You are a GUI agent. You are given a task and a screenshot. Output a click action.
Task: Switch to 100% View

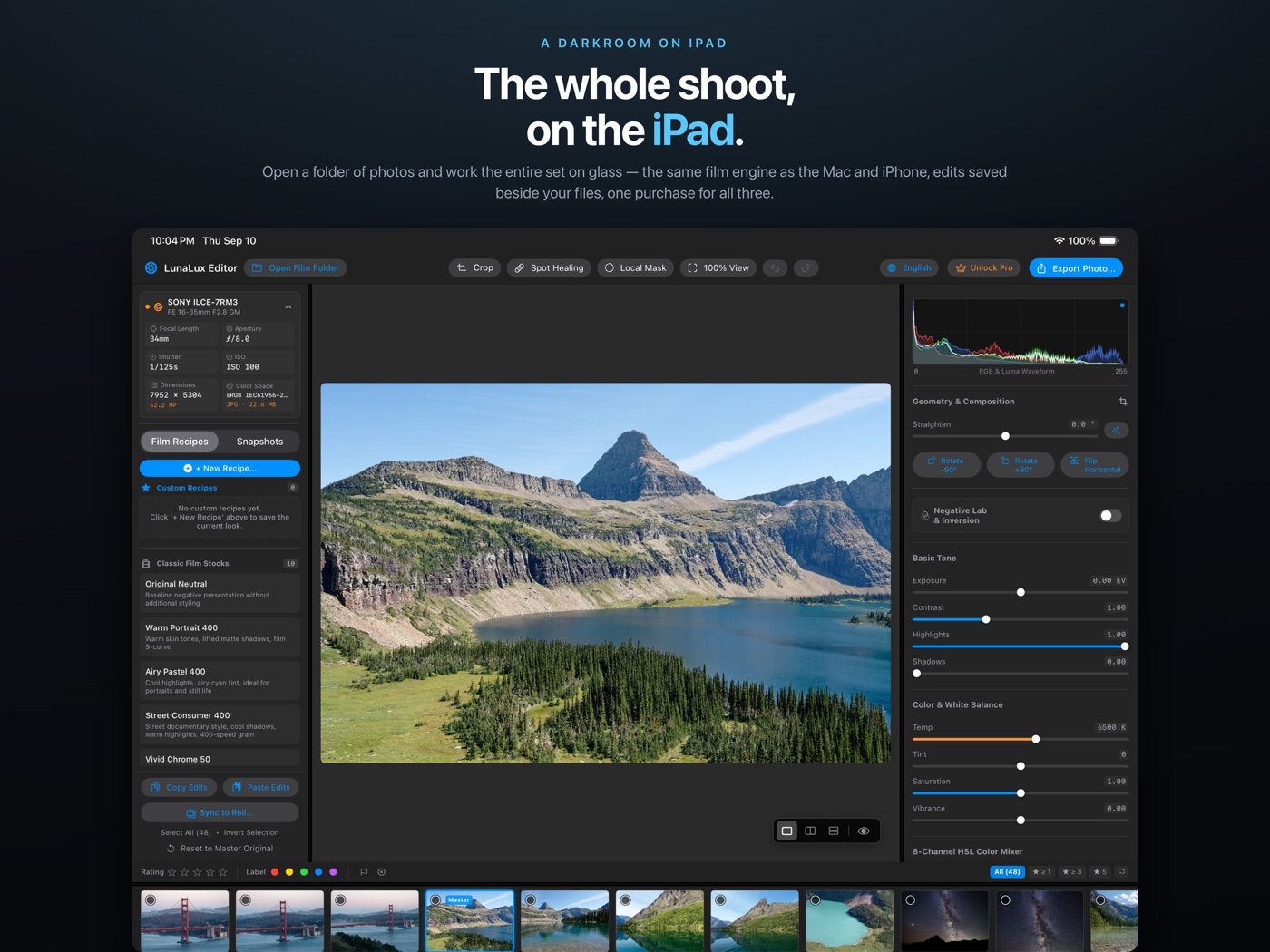click(x=718, y=268)
